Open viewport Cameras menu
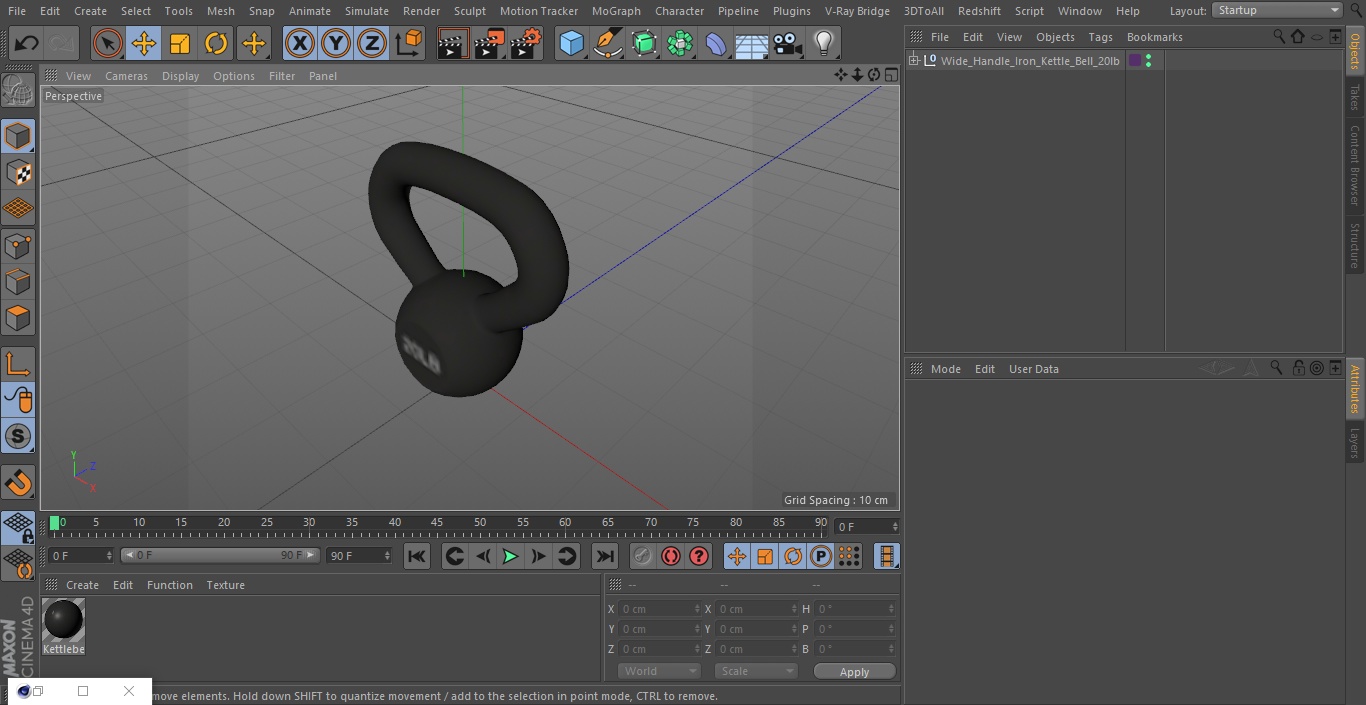 pyautogui.click(x=126, y=76)
